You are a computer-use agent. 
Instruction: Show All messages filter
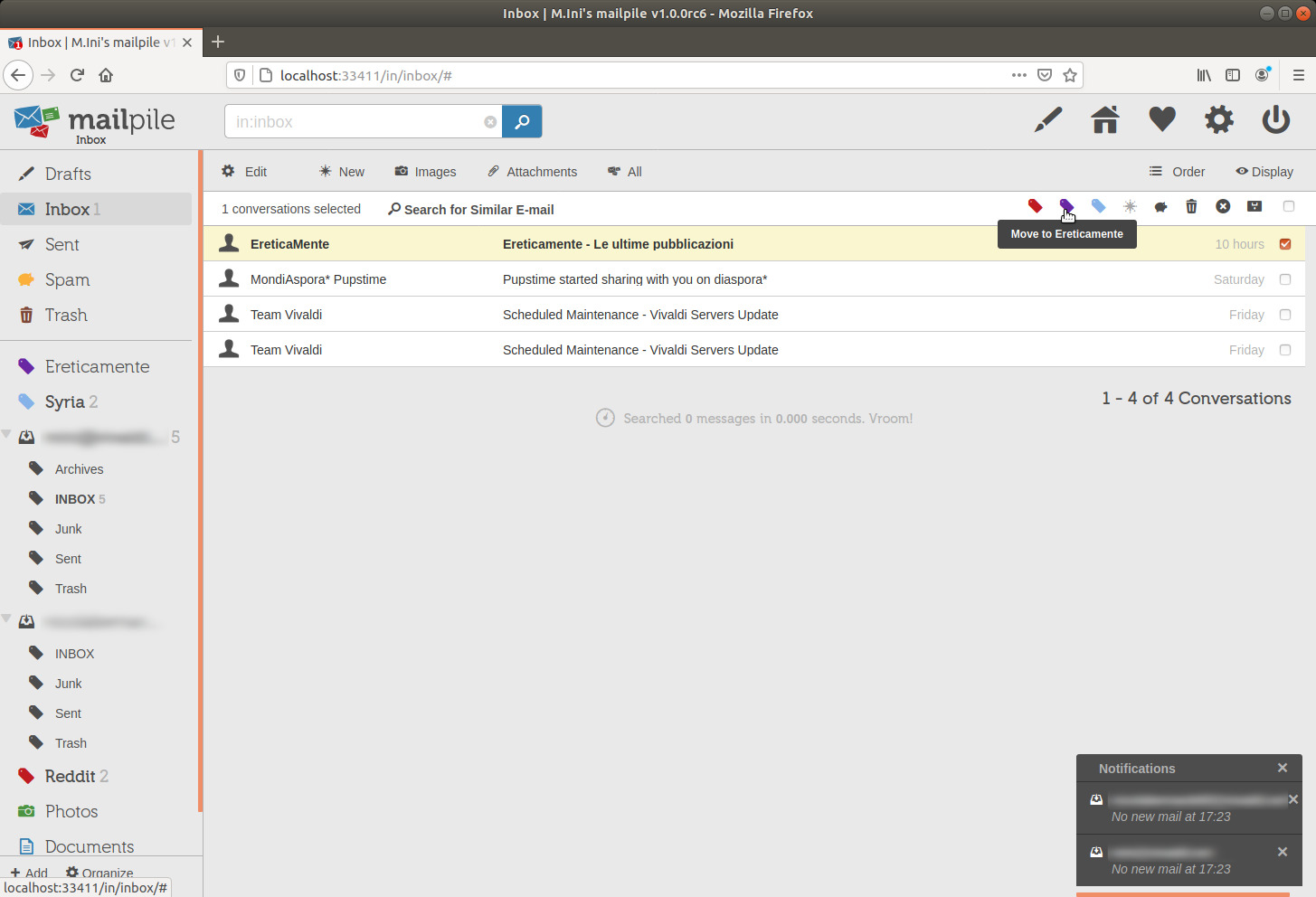click(625, 172)
